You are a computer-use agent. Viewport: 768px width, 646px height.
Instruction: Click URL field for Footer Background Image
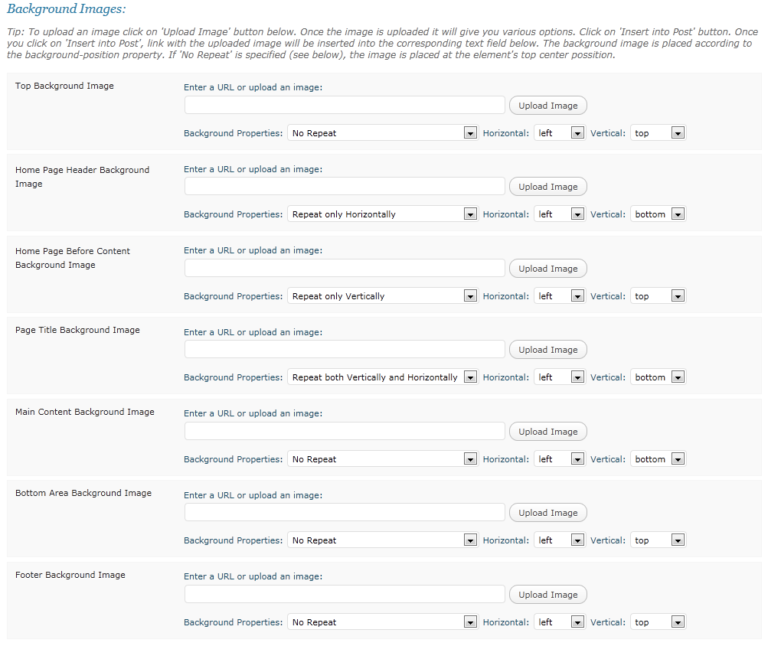pyautogui.click(x=344, y=594)
